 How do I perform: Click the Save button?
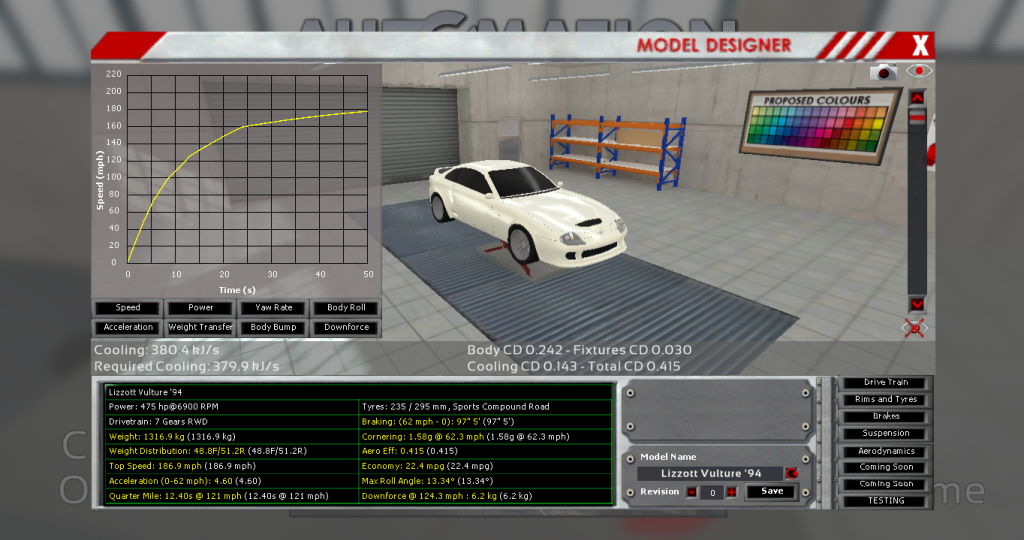[x=771, y=492]
